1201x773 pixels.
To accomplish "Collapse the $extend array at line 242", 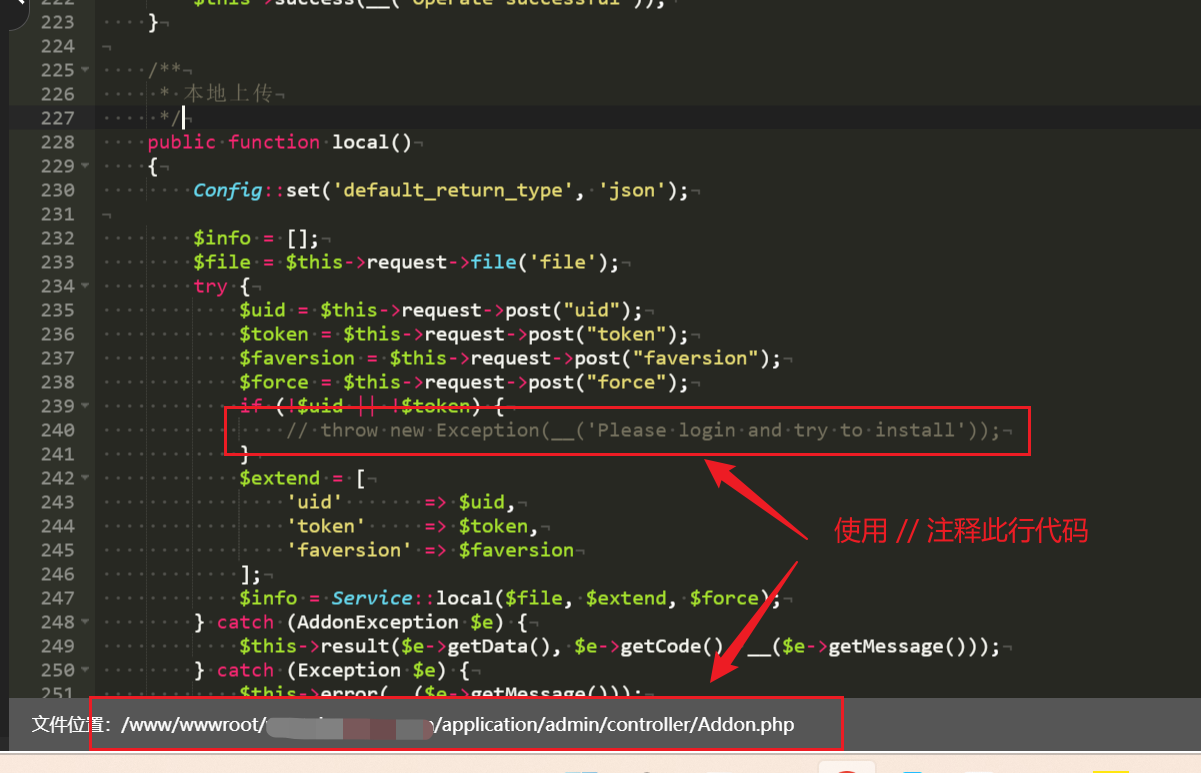I will coord(85,478).
